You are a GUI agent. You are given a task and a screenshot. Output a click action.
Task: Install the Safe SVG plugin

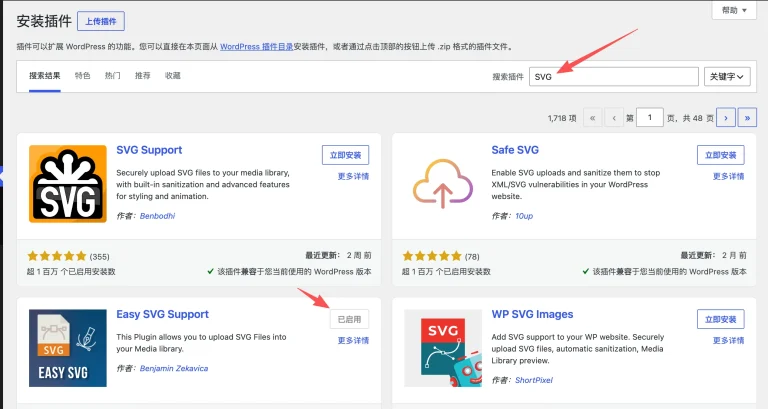tap(720, 155)
